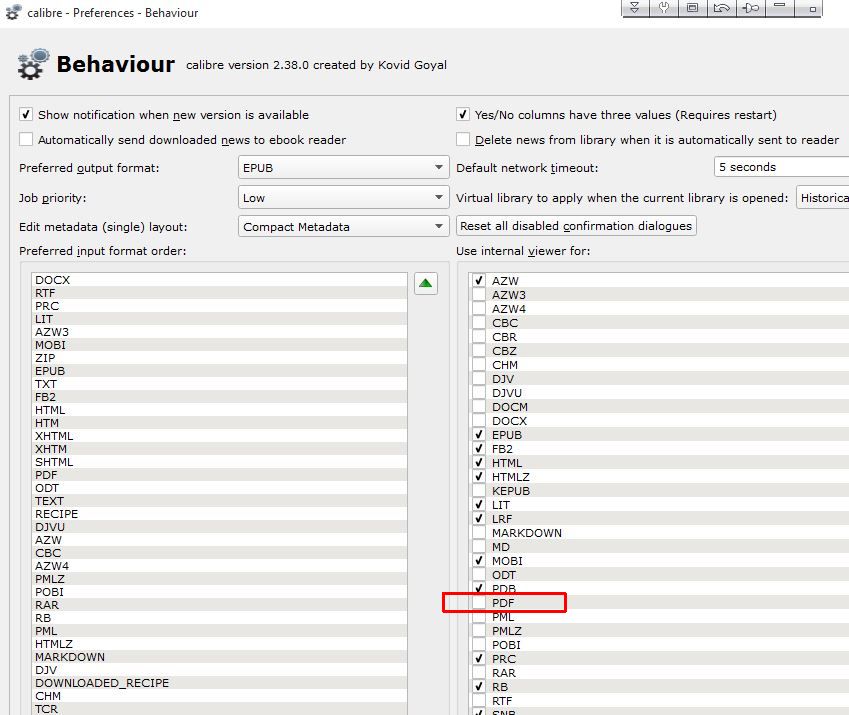
Task: Click the double down-arrows titlebar icon
Action: click(x=635, y=8)
